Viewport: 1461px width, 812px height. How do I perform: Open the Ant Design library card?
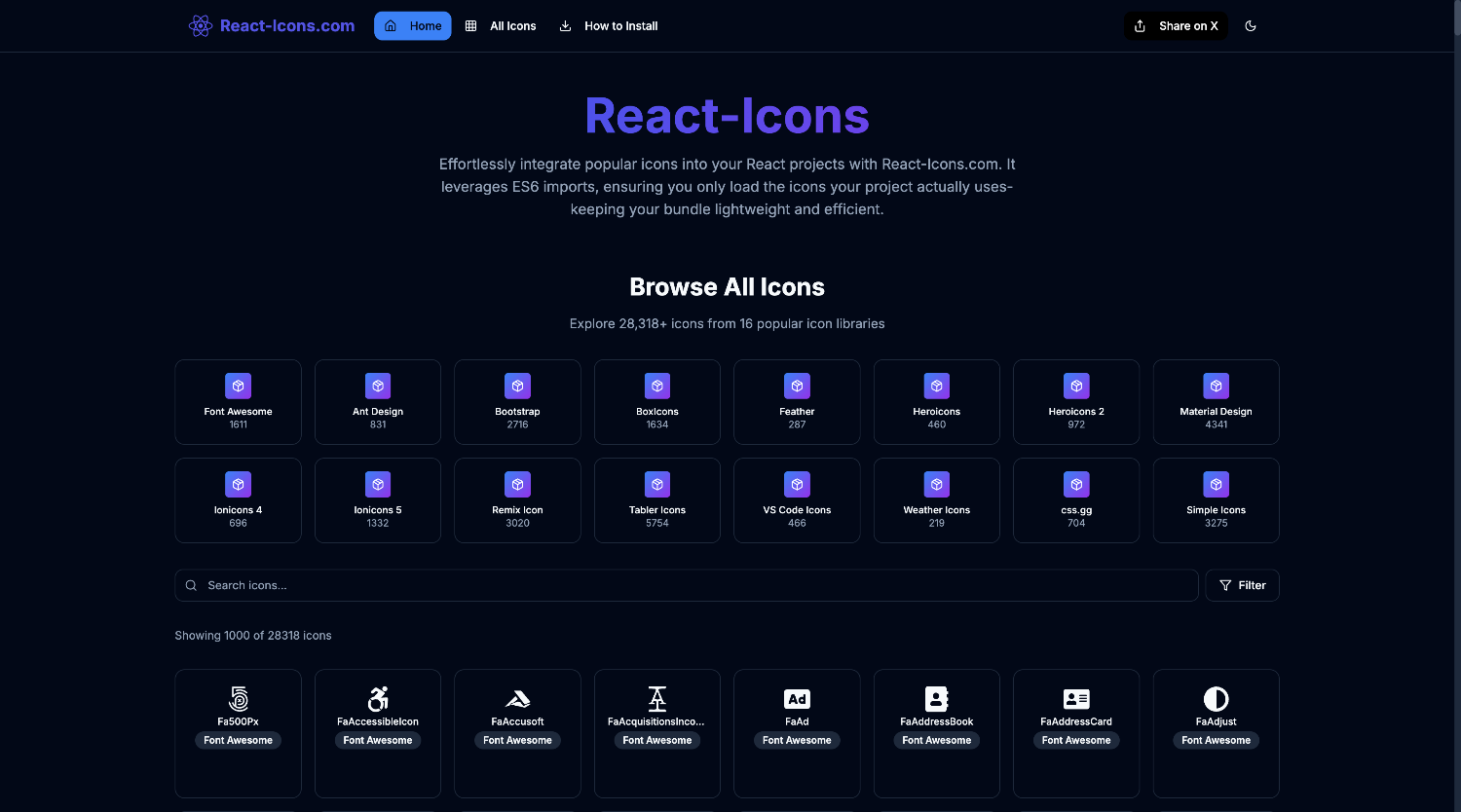pos(378,402)
